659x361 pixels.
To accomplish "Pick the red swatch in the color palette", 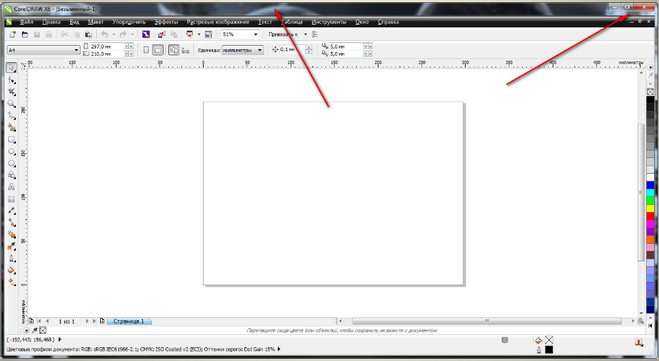I will pos(650,216).
